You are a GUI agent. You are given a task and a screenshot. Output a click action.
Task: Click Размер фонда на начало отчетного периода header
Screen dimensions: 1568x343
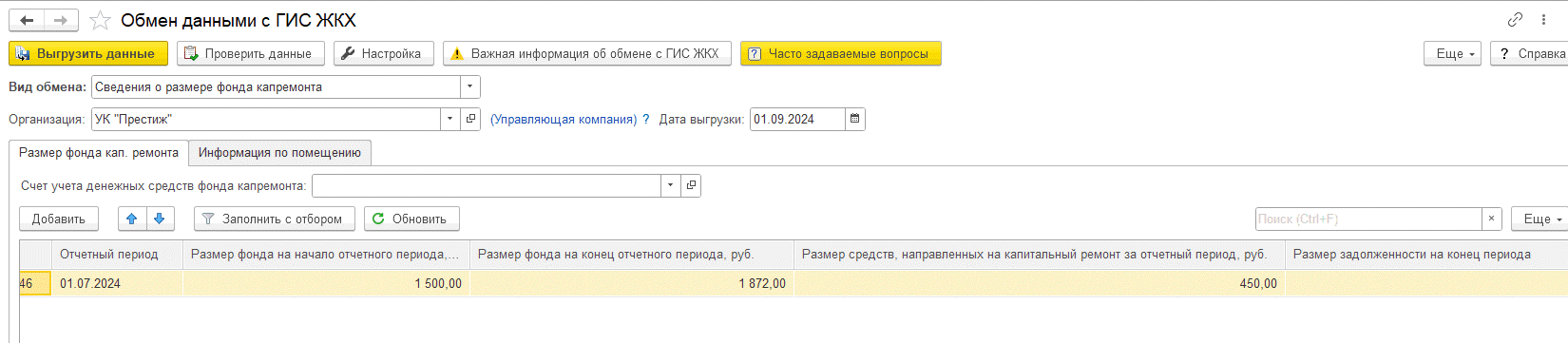click(x=326, y=254)
